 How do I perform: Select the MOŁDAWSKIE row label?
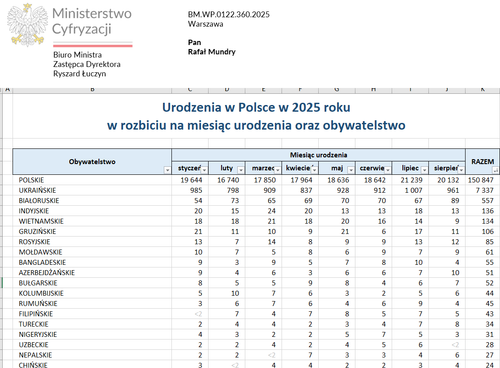click(x=40, y=252)
